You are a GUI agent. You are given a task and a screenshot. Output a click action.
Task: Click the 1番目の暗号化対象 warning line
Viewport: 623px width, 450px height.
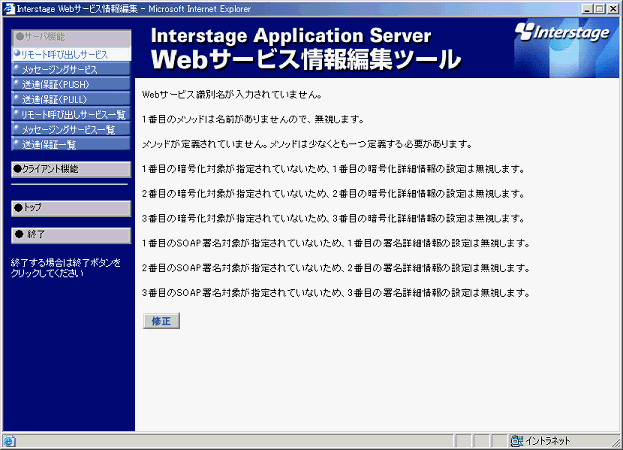tap(334, 169)
